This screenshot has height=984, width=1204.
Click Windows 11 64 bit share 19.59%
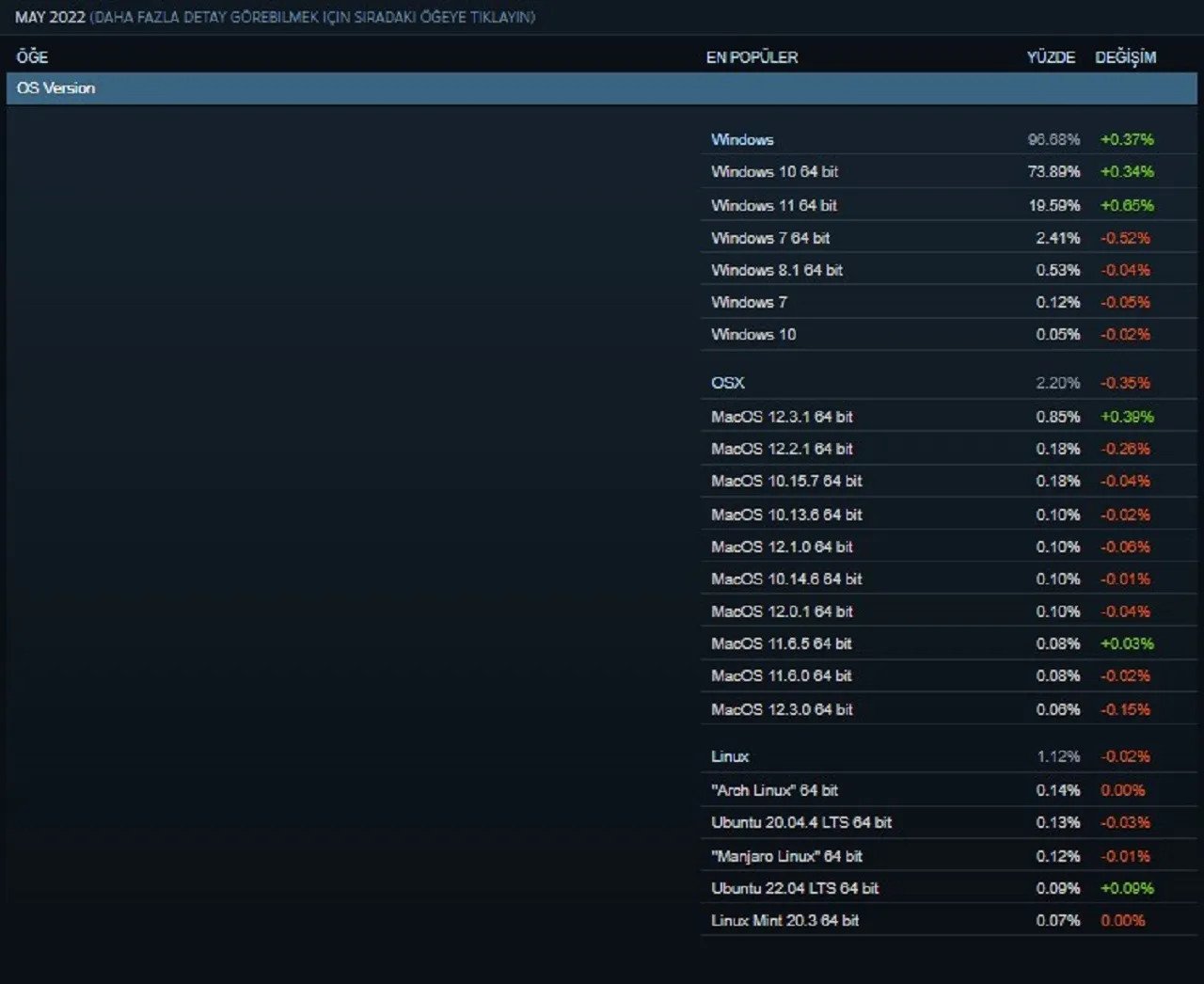coord(1053,205)
